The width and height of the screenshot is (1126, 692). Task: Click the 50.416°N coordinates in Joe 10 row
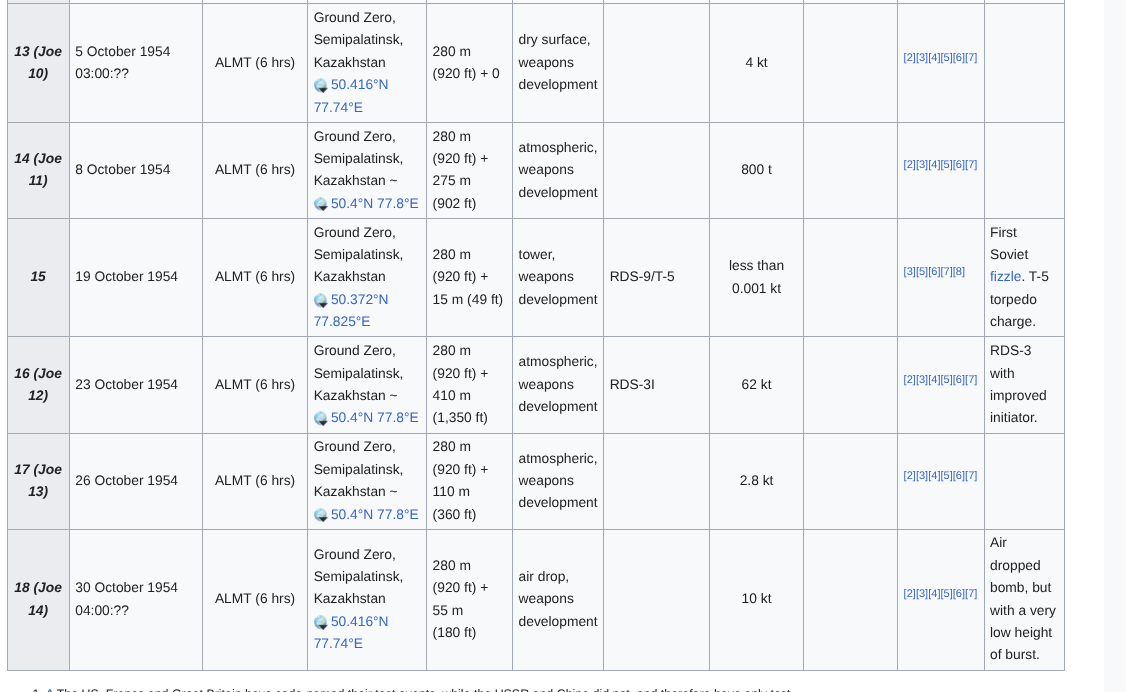coord(359,85)
